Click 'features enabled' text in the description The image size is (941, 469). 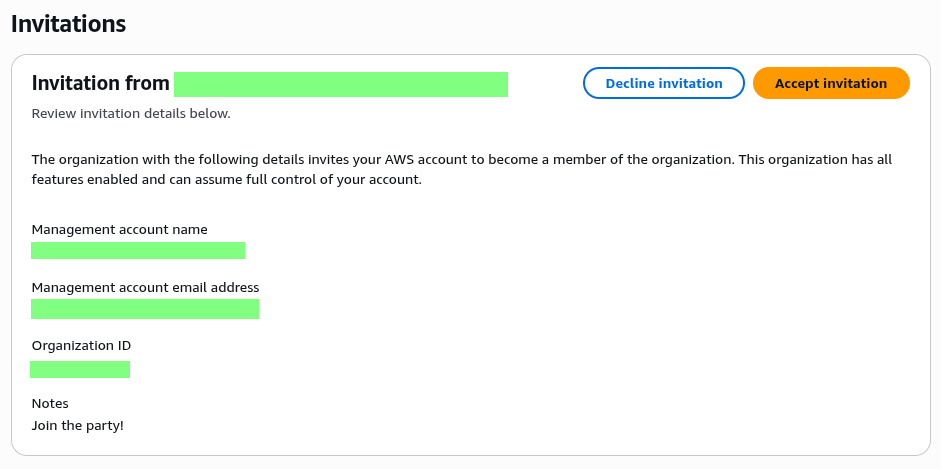point(83,180)
